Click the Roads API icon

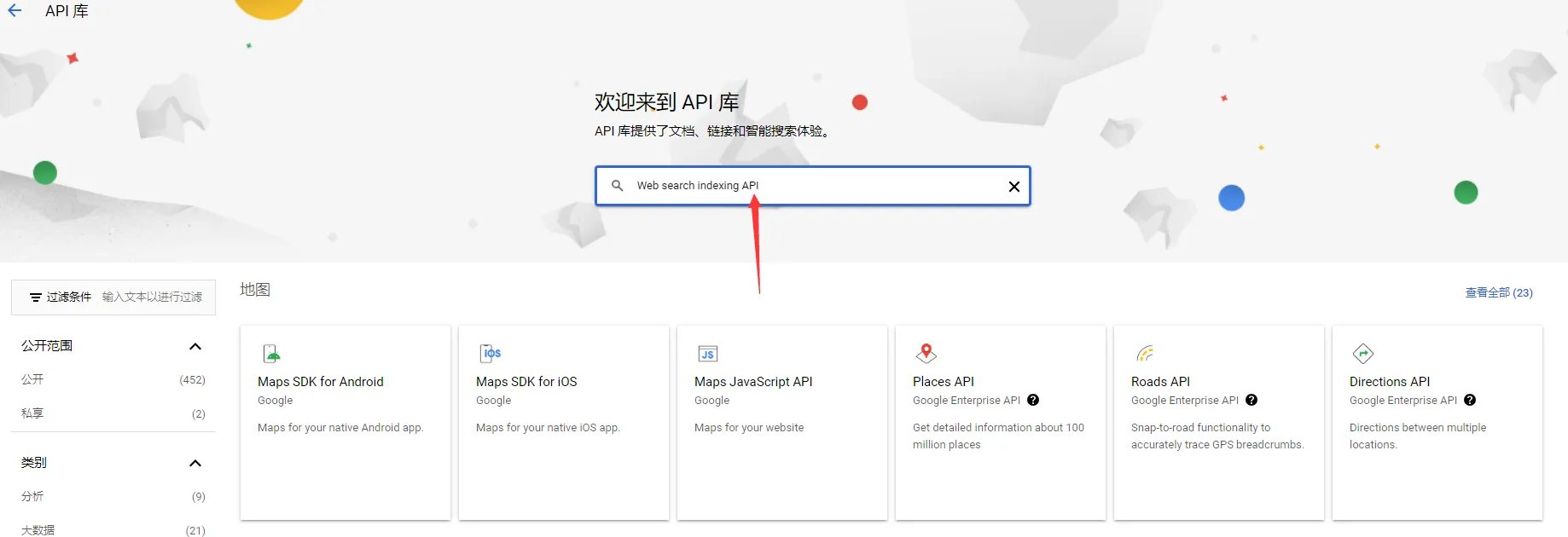(1145, 353)
